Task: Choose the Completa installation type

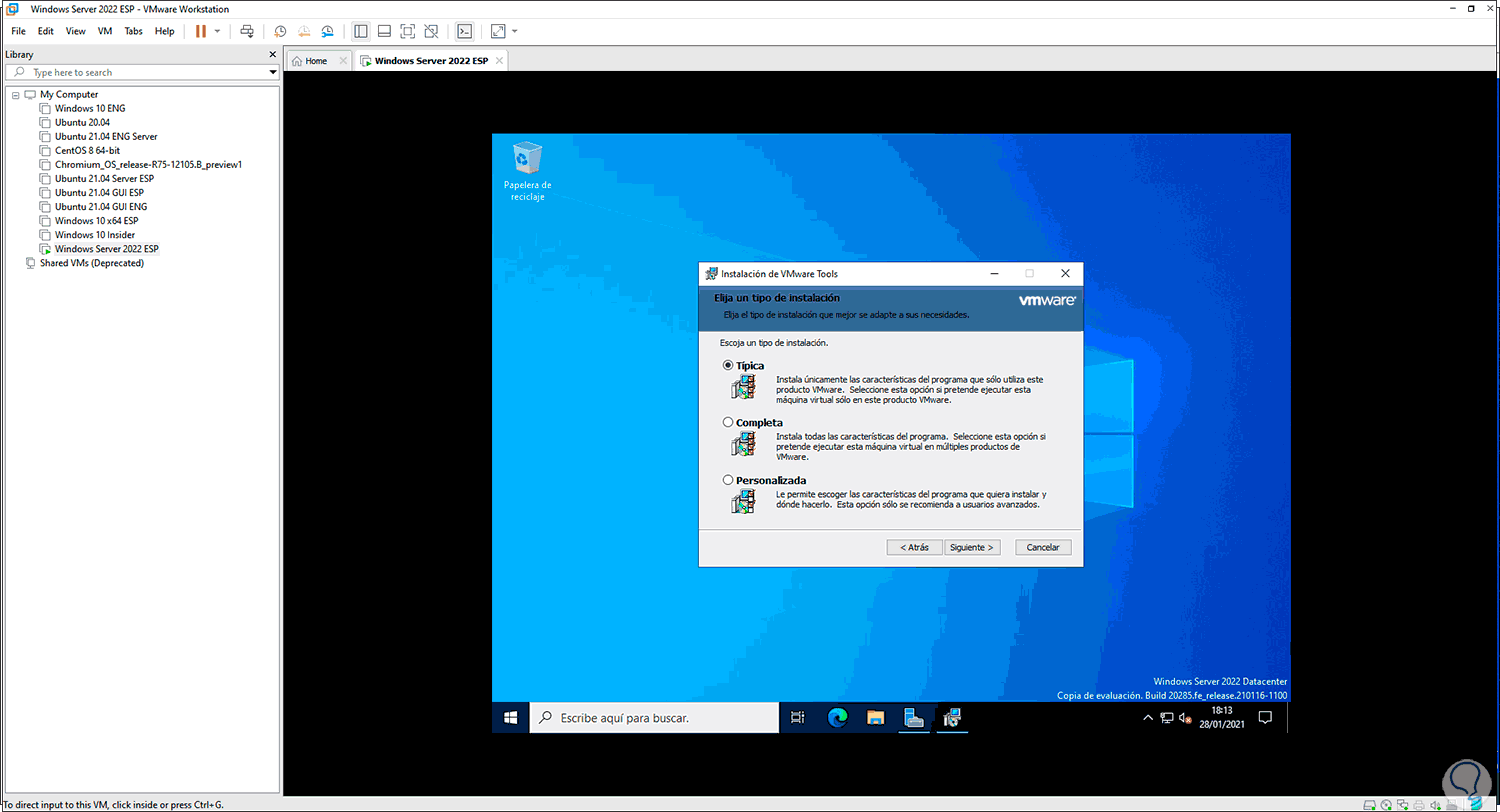Action: (728, 422)
